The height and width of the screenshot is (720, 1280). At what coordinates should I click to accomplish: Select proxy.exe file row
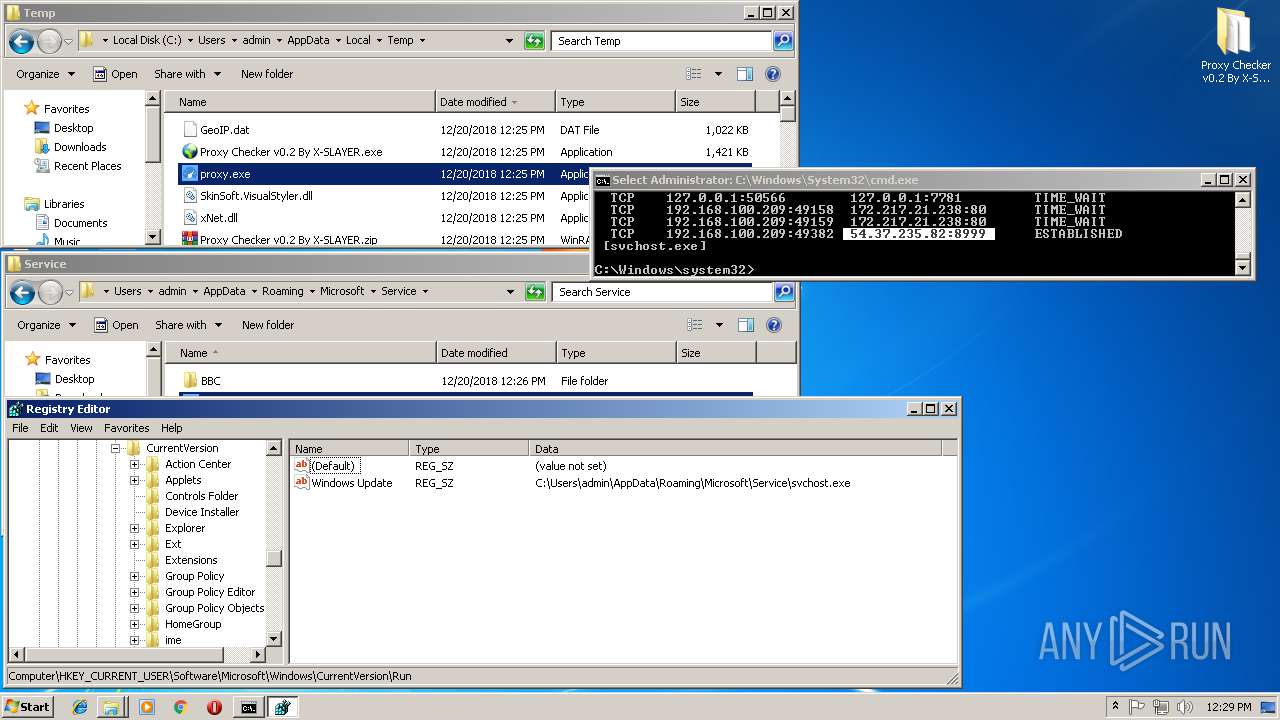(464, 174)
